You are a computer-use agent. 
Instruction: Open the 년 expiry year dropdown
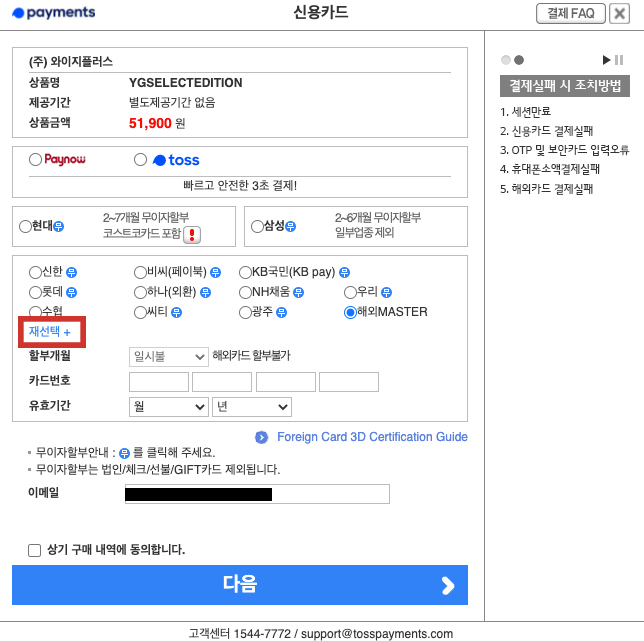[x=251, y=406]
